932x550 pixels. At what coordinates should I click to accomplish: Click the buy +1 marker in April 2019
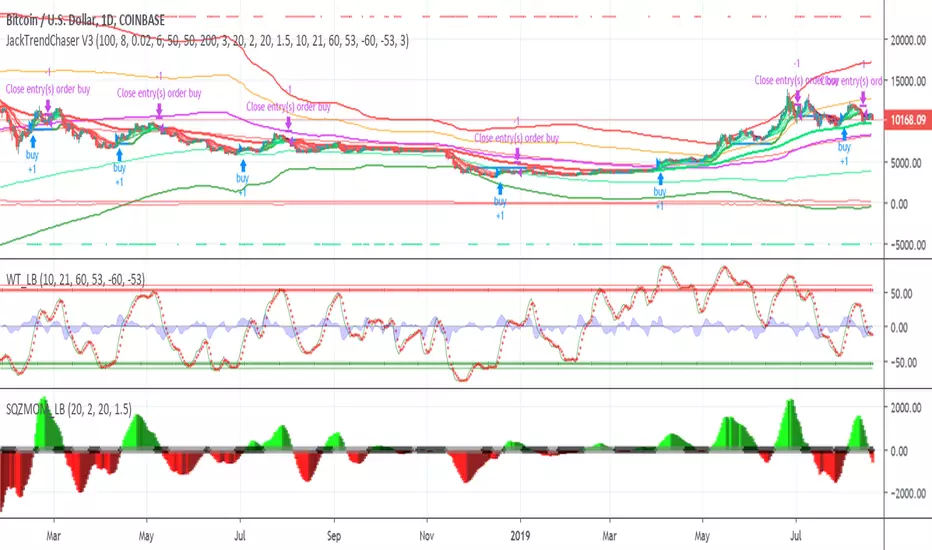[x=660, y=191]
